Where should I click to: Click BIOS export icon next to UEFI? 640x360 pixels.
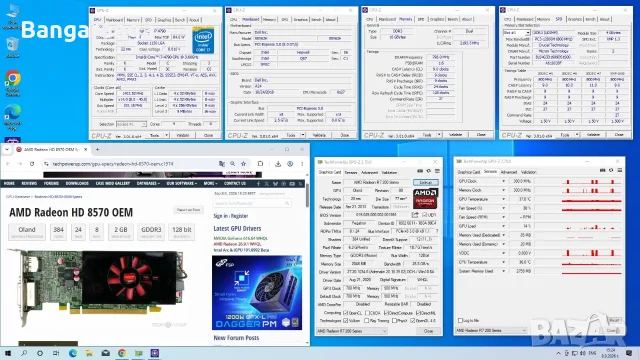coord(415,215)
